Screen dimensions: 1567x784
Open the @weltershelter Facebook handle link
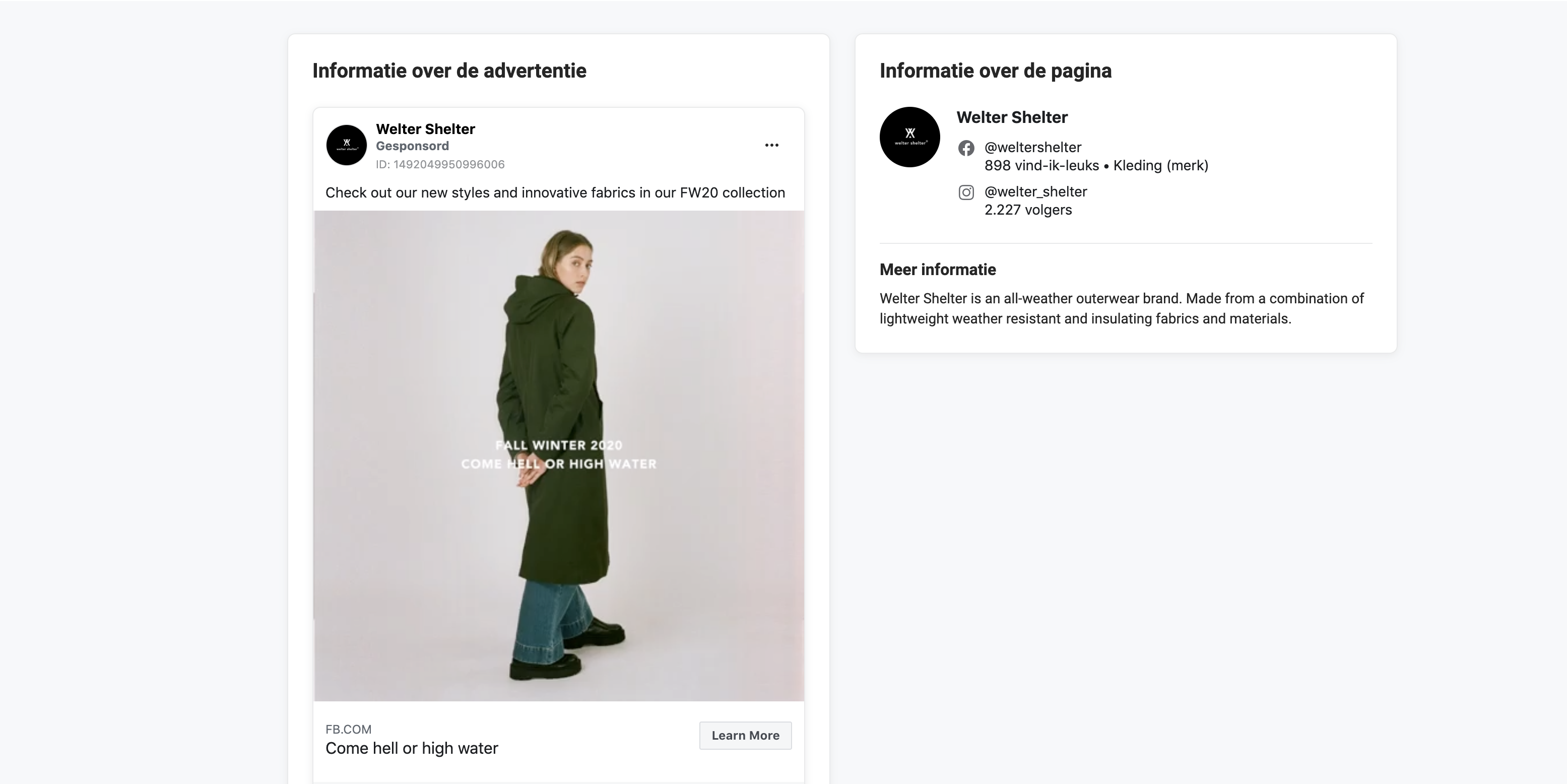click(1032, 147)
